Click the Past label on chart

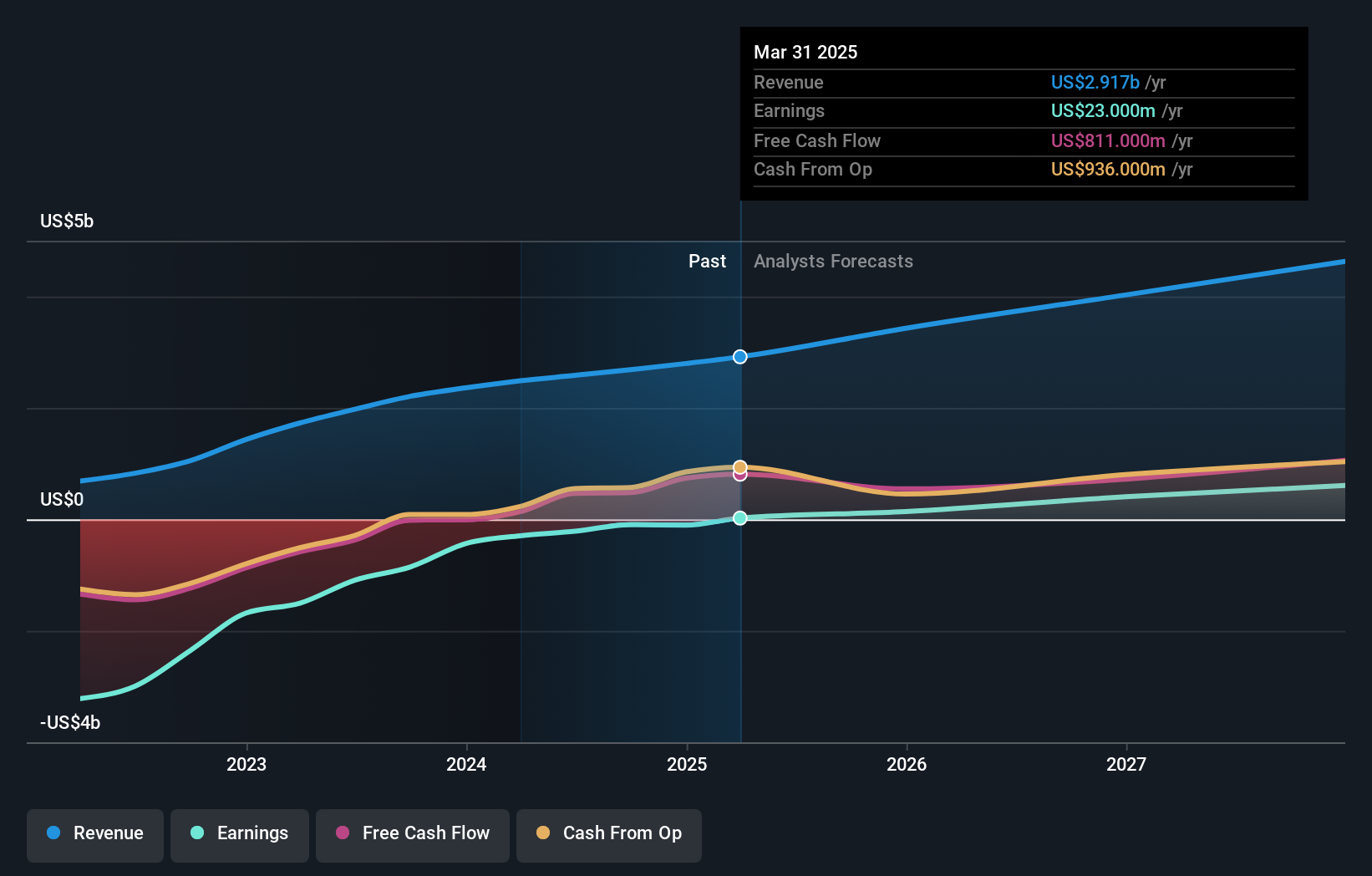[707, 261]
